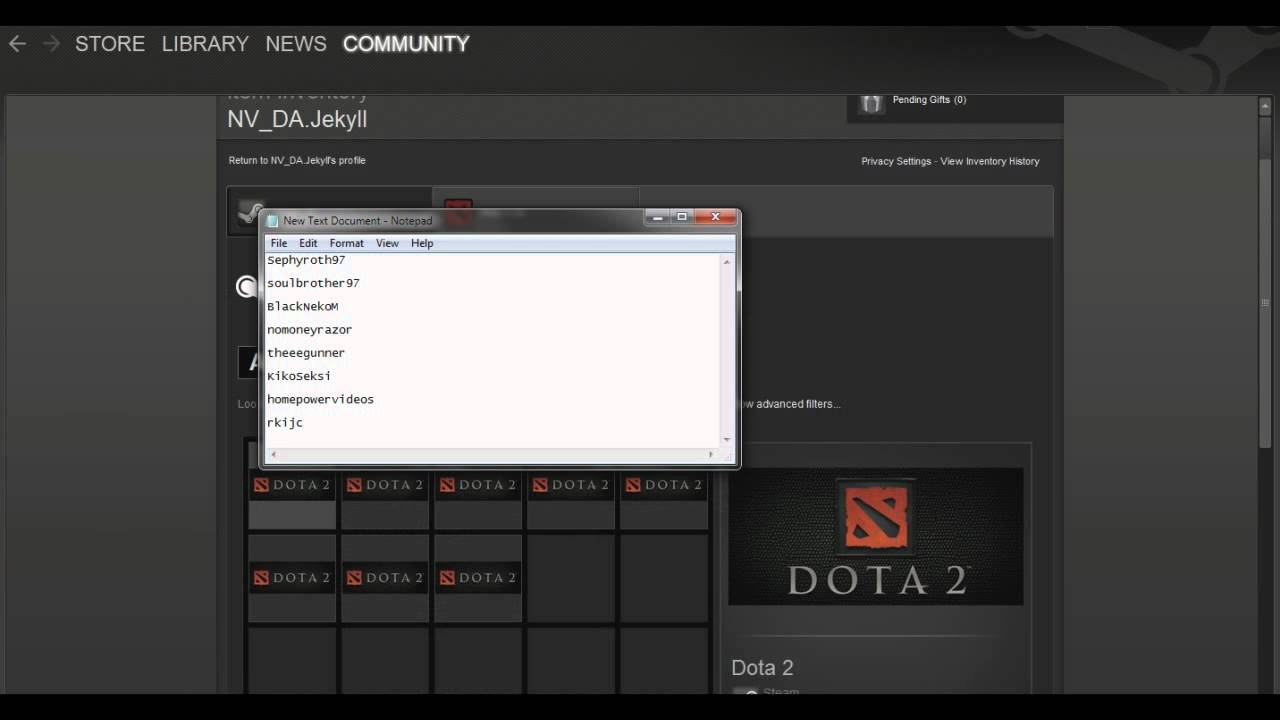Click the text homepowervideos in Notepad
This screenshot has height=720, width=1280.
320,399
